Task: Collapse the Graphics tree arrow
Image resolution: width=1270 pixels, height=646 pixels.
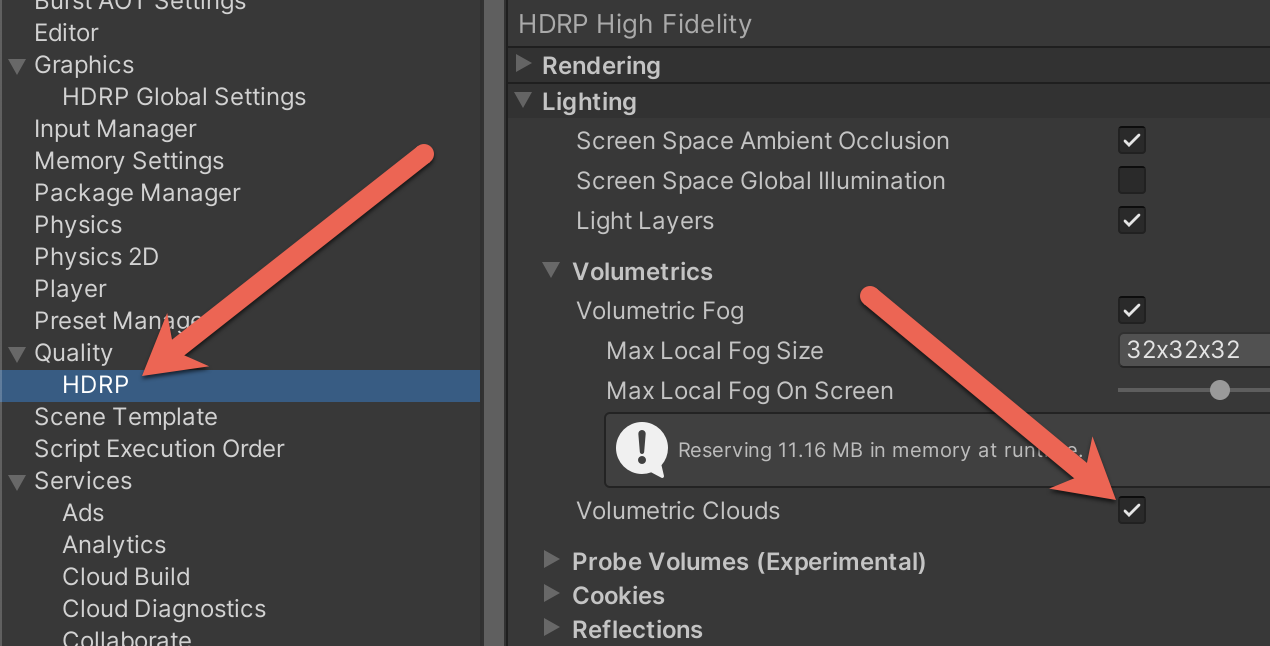Action: [17, 65]
